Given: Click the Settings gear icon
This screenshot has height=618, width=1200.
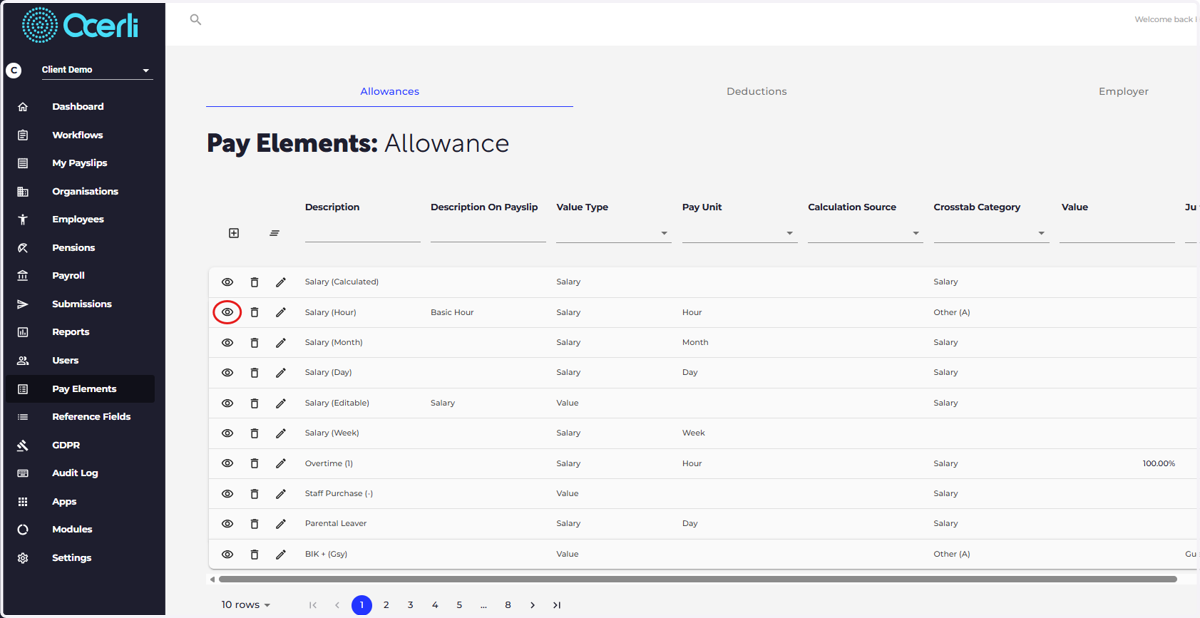Looking at the screenshot, I should tap(23, 558).
